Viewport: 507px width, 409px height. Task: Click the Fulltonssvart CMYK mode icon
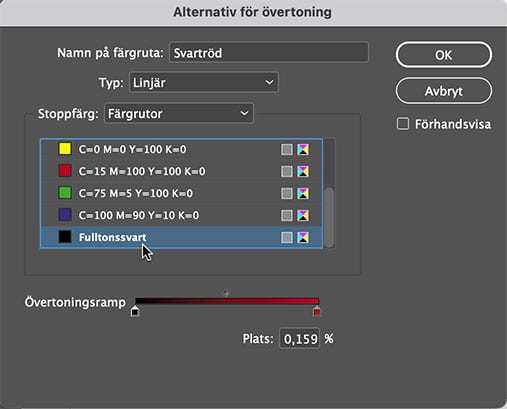pos(303,237)
